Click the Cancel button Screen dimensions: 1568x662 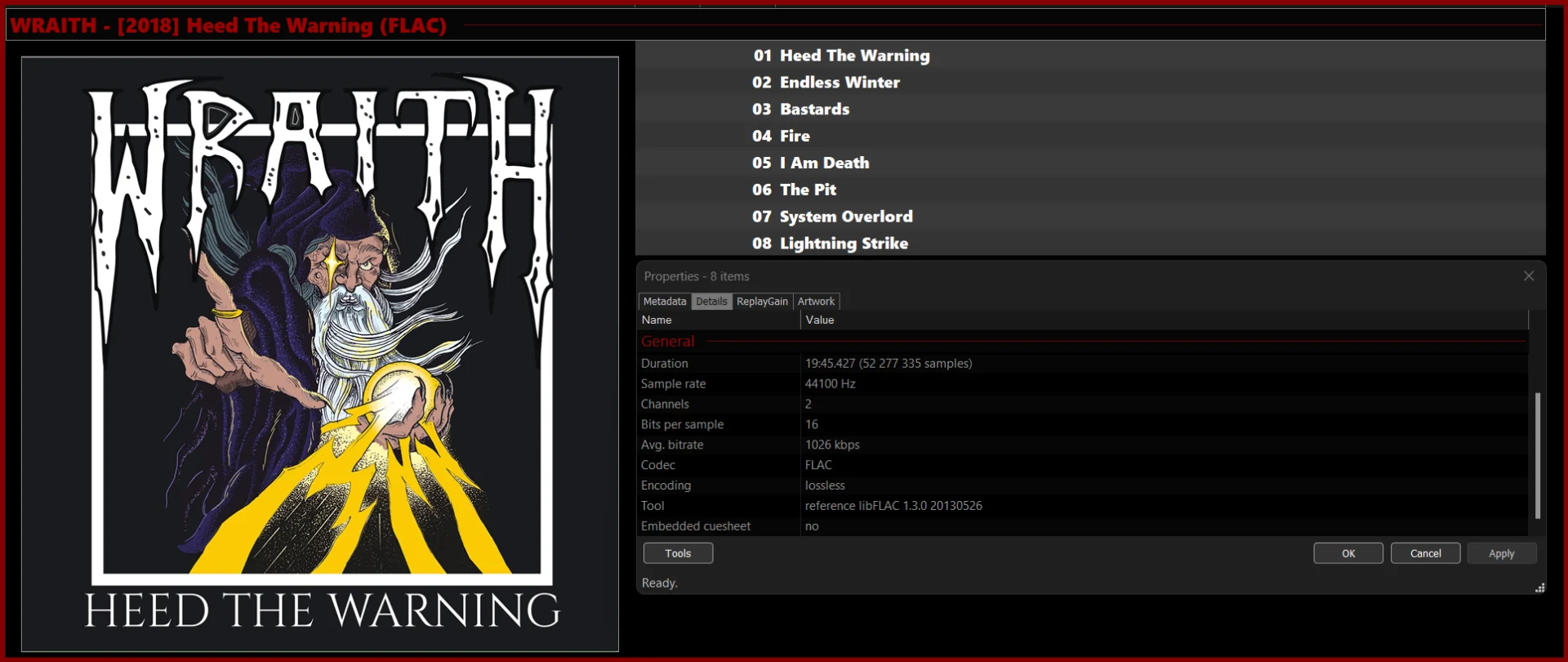click(1426, 553)
